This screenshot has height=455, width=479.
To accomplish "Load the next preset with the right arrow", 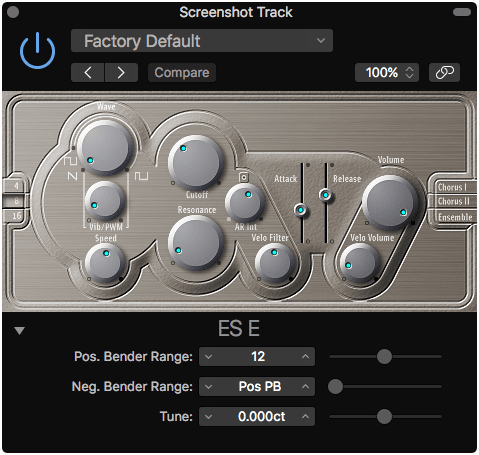I will (x=121, y=72).
